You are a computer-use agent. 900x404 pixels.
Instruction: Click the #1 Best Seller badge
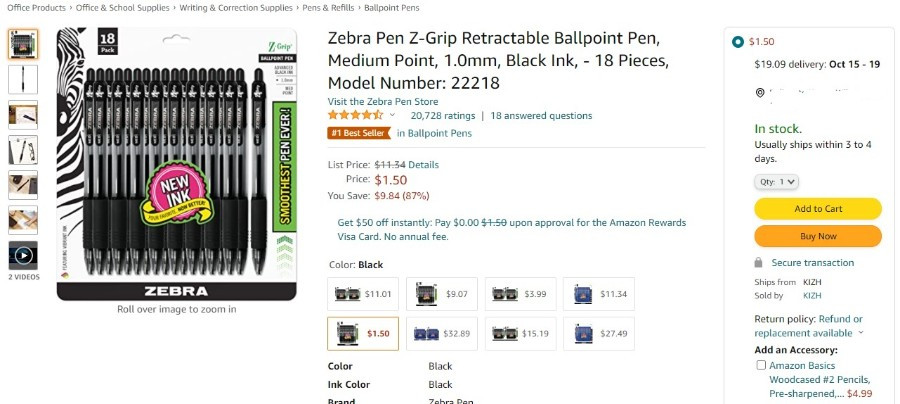point(359,133)
